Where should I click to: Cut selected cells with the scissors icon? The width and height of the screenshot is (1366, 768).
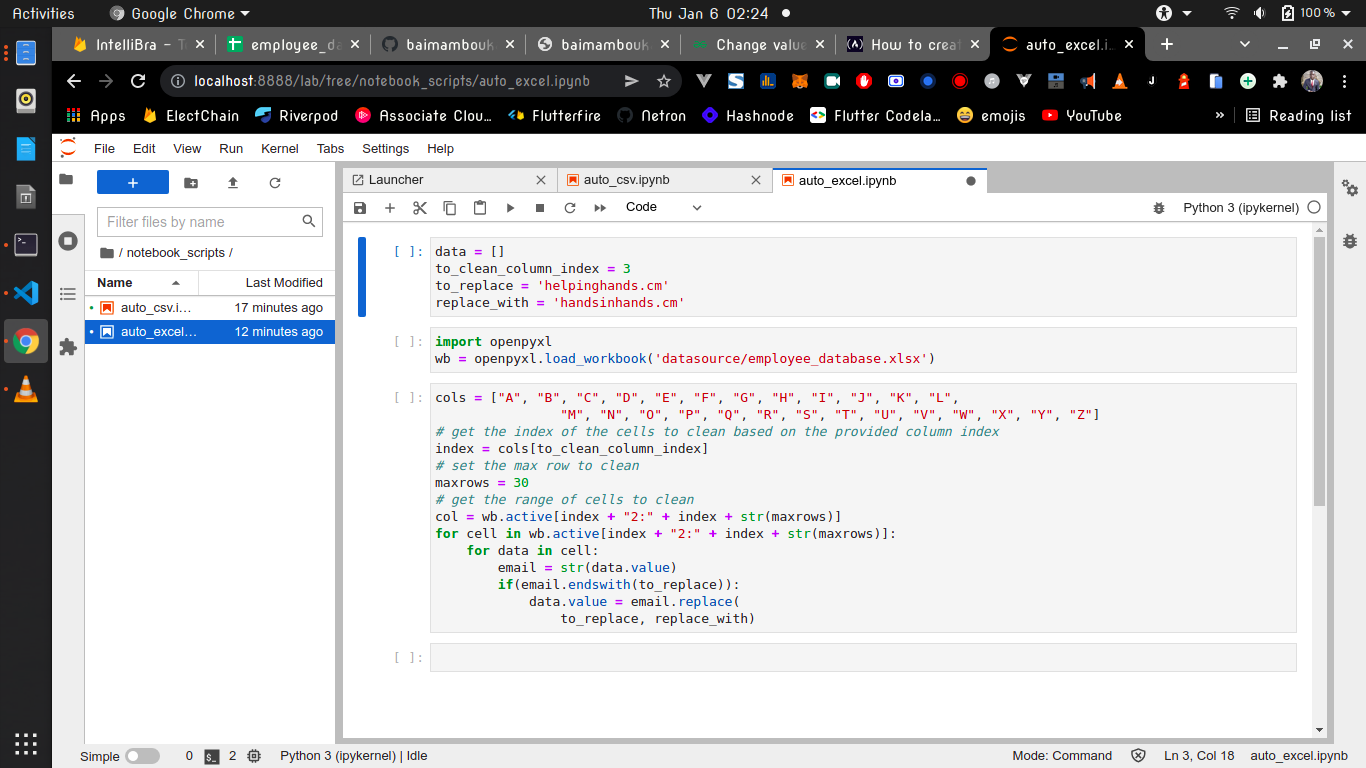[419, 207]
